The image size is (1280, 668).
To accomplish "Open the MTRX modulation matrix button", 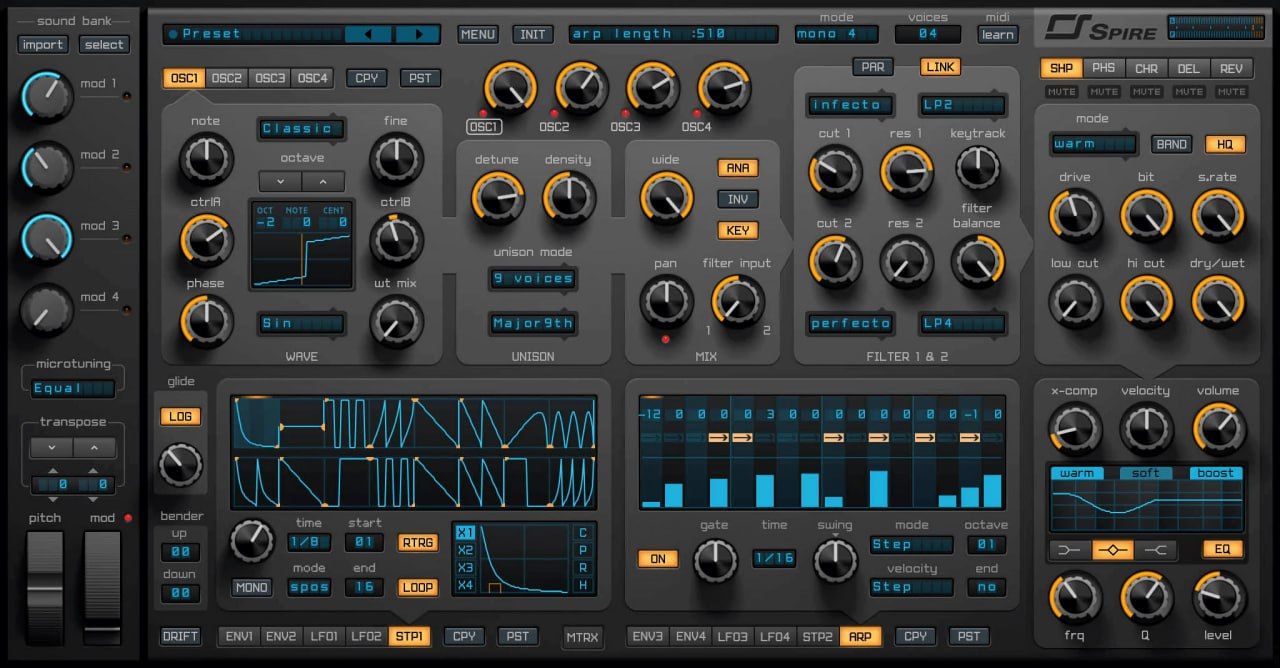I will (583, 636).
